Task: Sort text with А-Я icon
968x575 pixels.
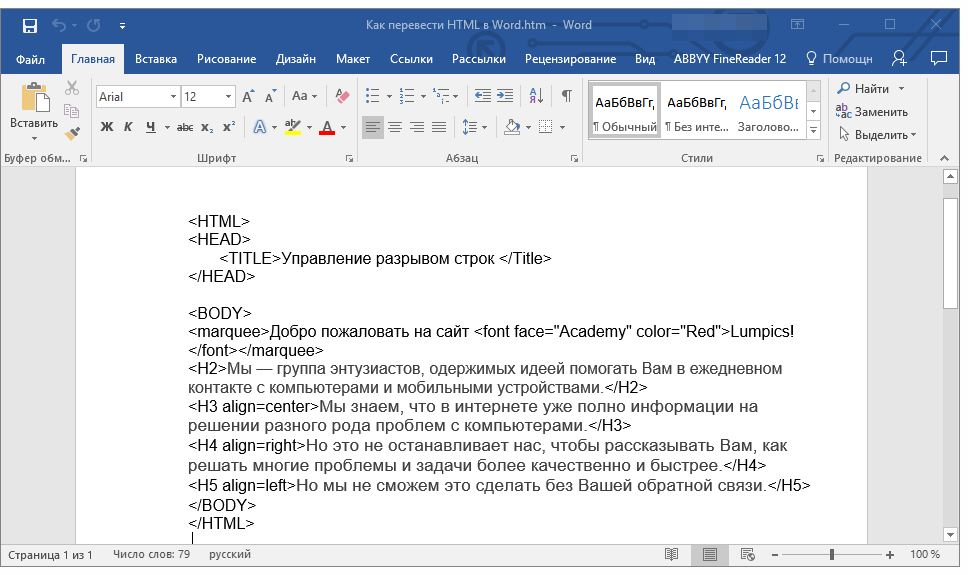Action: pyautogui.click(x=536, y=96)
